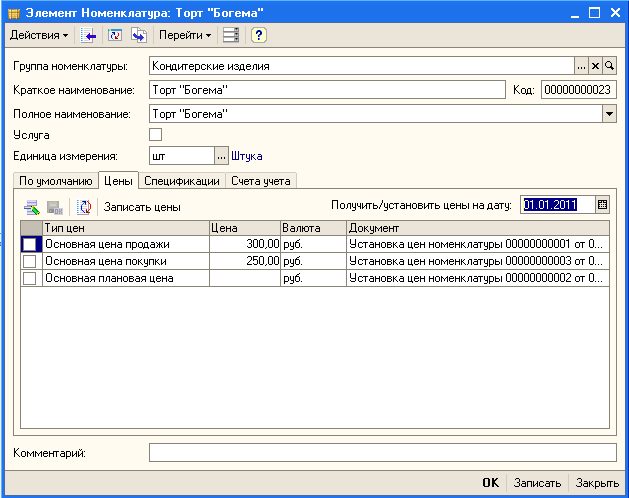
Task: Open the Группа номенклатуры item via magnifier icon
Action: pyautogui.click(x=609, y=66)
